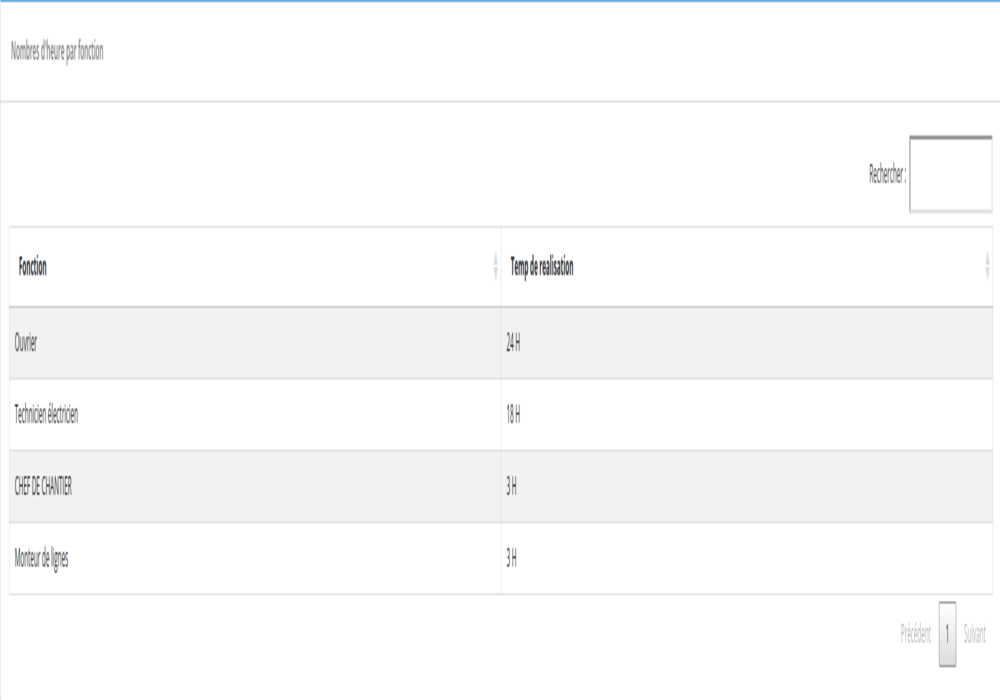1000x700 pixels.
Task: Focus the Rechercher search input box
Action: tap(950, 174)
